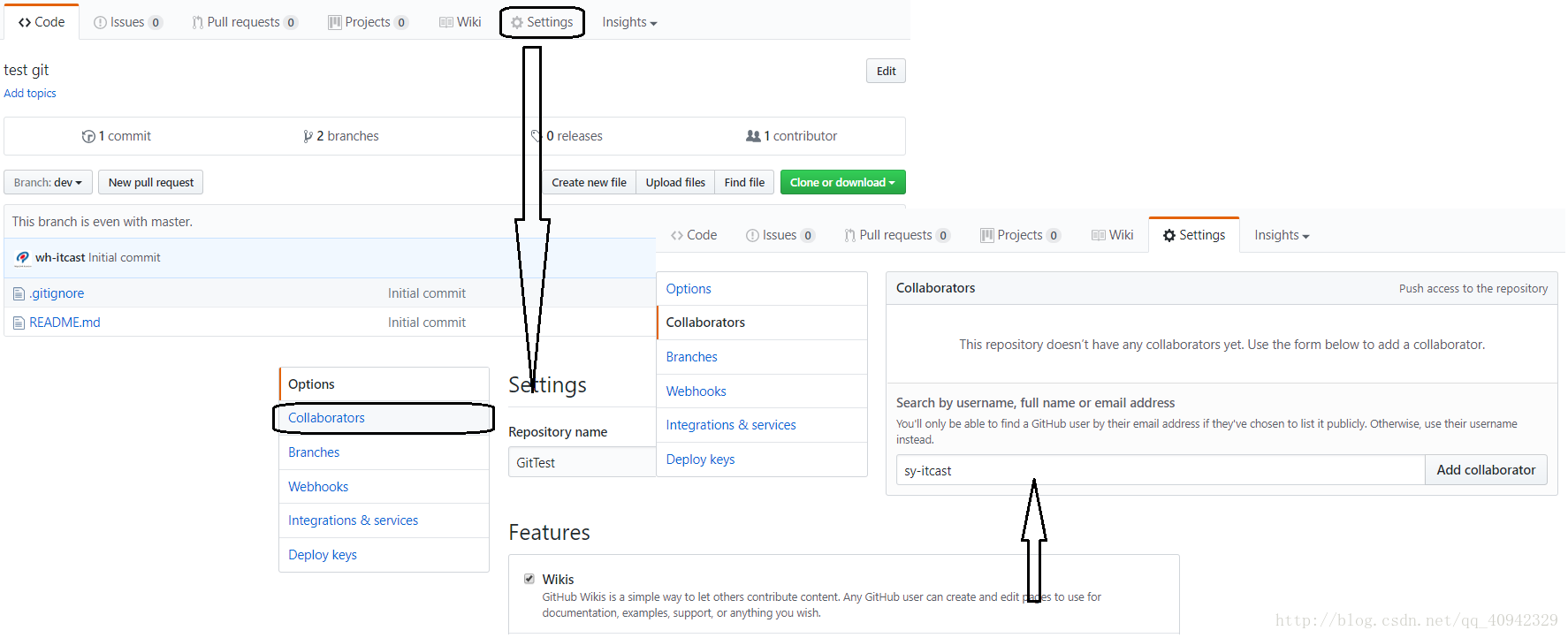Click the commit history clock icon

coord(88,136)
